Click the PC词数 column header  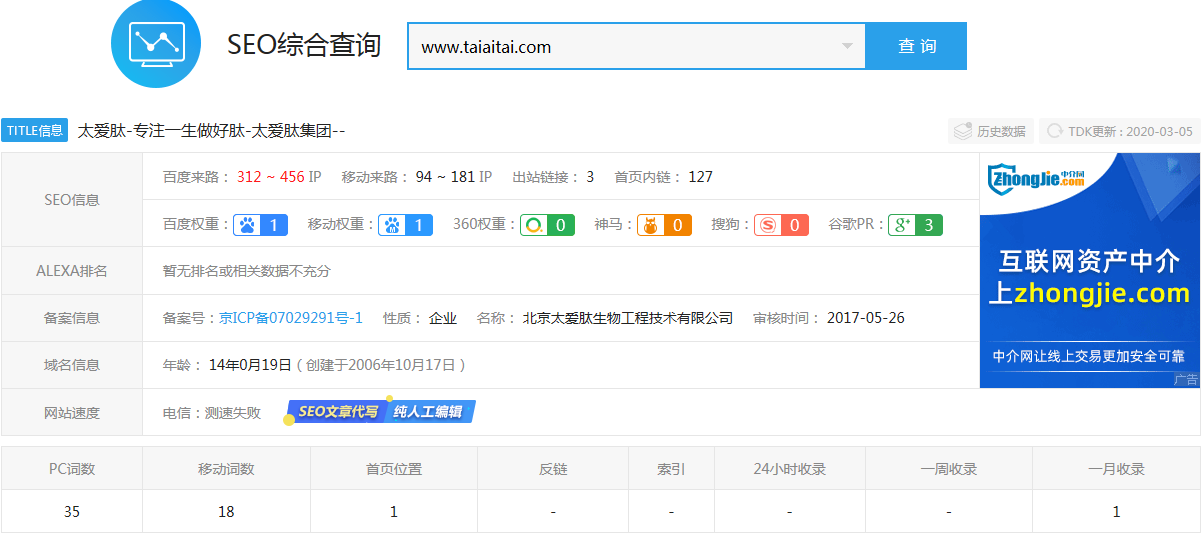pyautogui.click(x=72, y=469)
